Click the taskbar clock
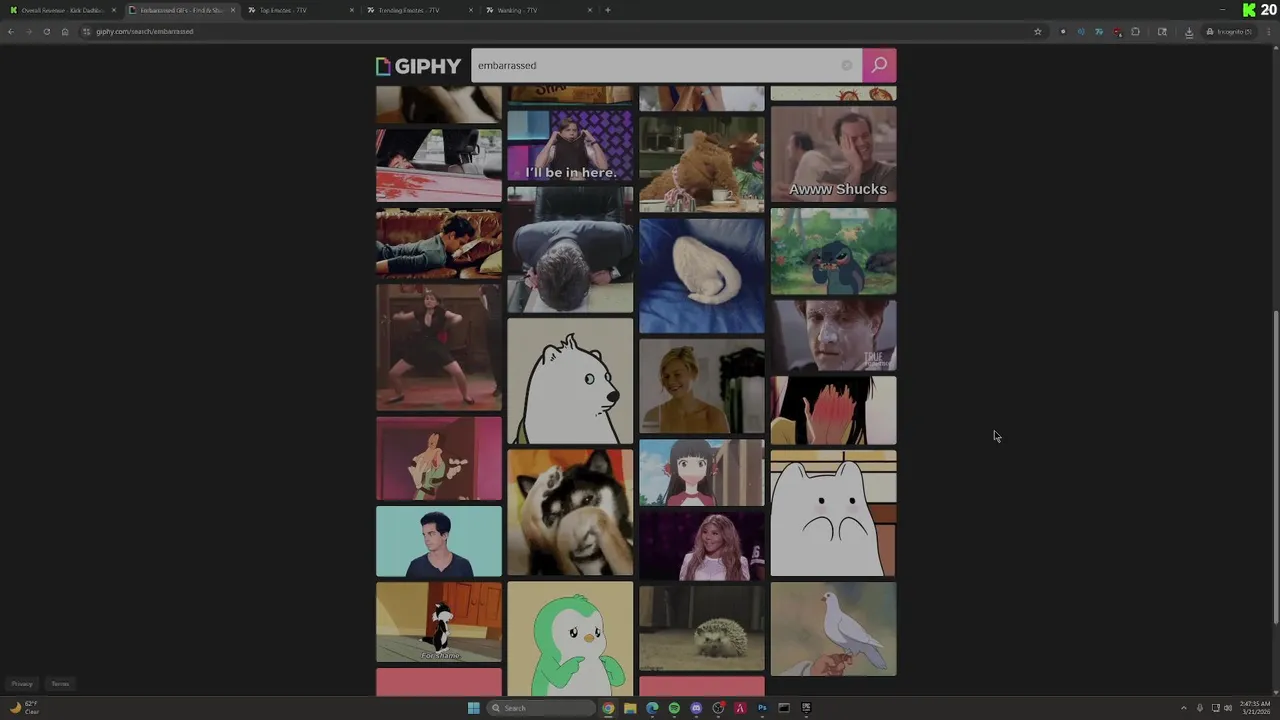This screenshot has height=720, width=1280. click(1254, 708)
